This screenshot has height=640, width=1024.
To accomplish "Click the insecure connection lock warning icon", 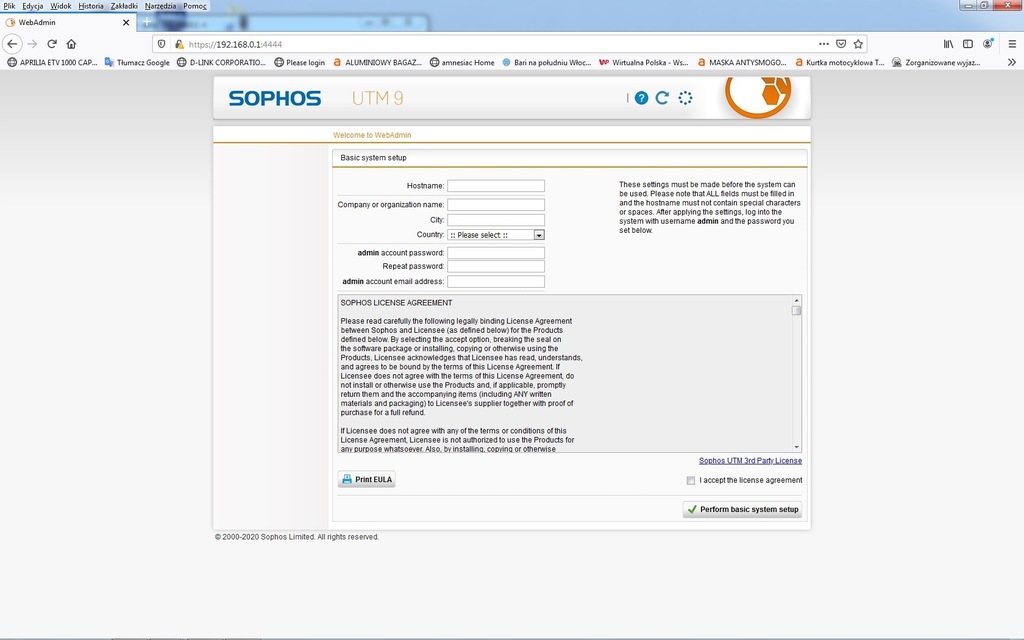I will 179,44.
